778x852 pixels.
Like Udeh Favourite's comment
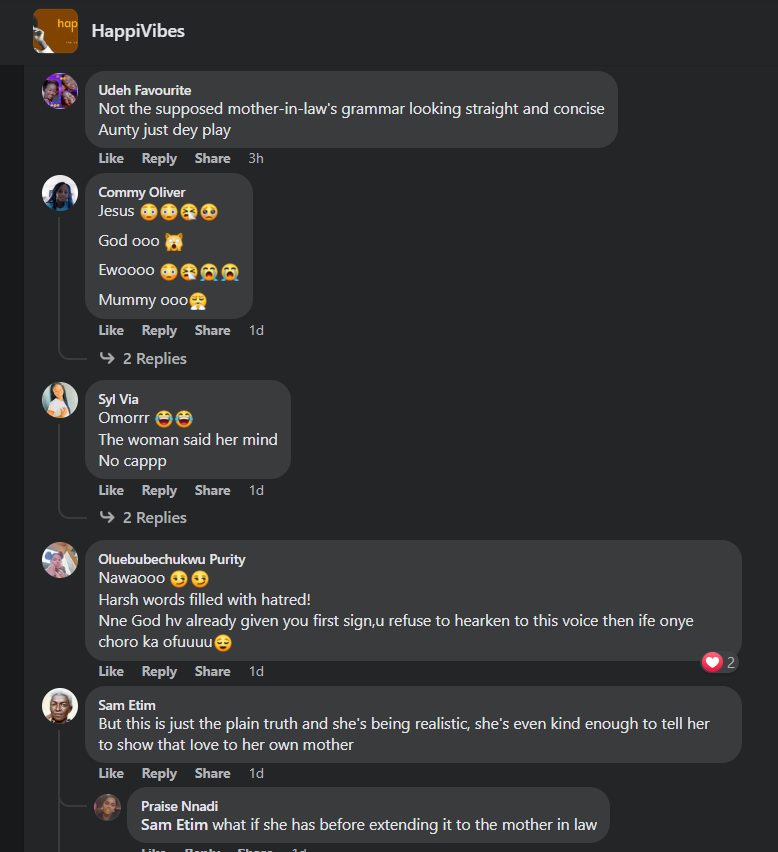[x=111, y=158]
